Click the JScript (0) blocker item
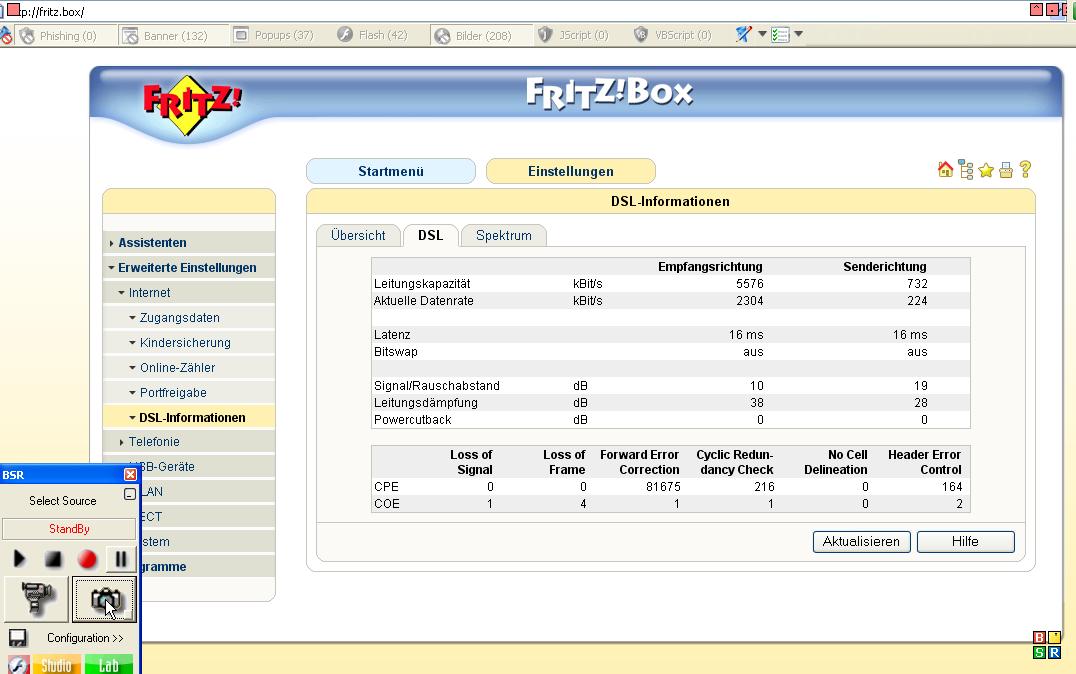This screenshot has height=674, width=1076. pos(574,35)
